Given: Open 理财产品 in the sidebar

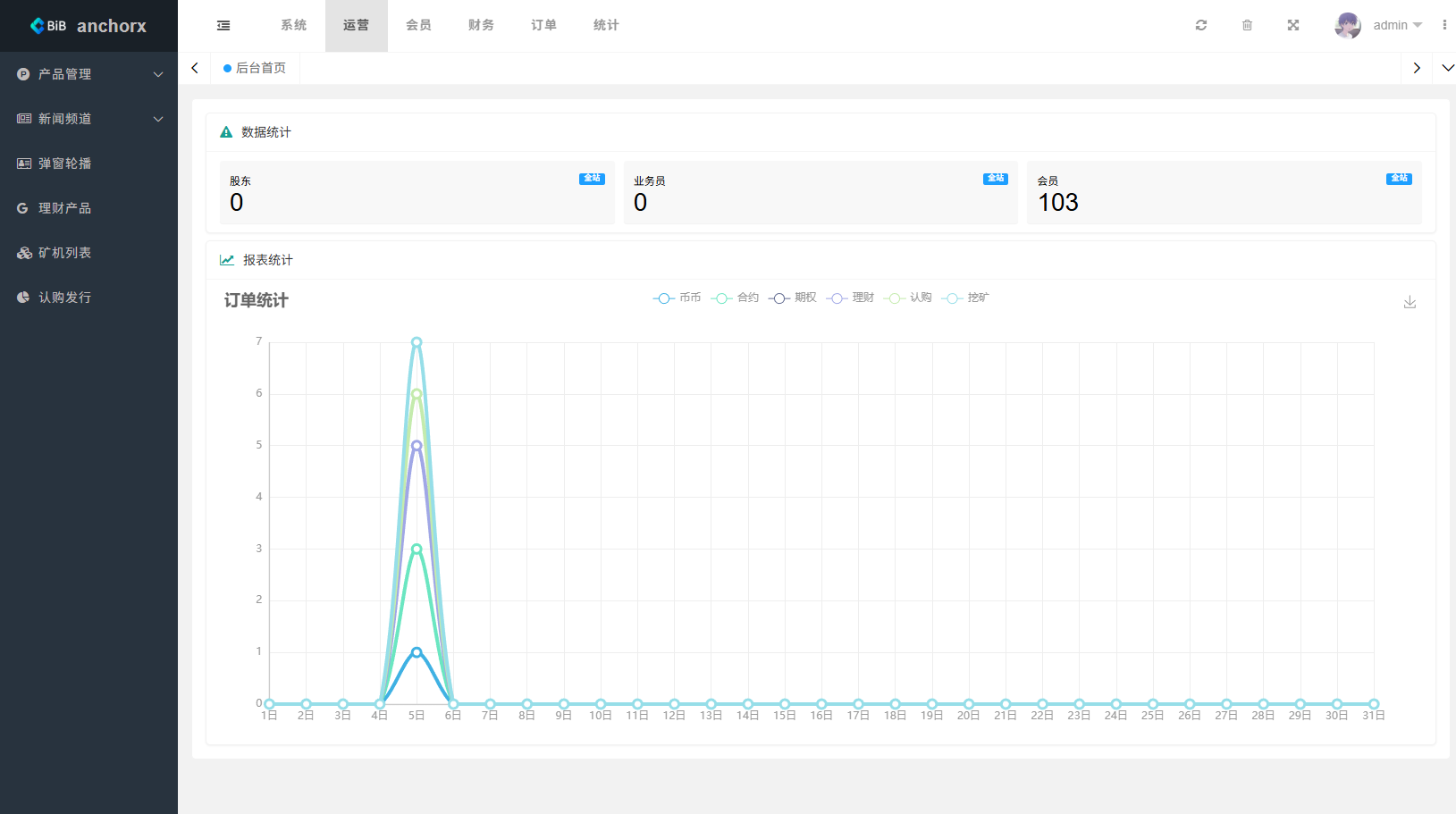Looking at the screenshot, I should pos(64,208).
